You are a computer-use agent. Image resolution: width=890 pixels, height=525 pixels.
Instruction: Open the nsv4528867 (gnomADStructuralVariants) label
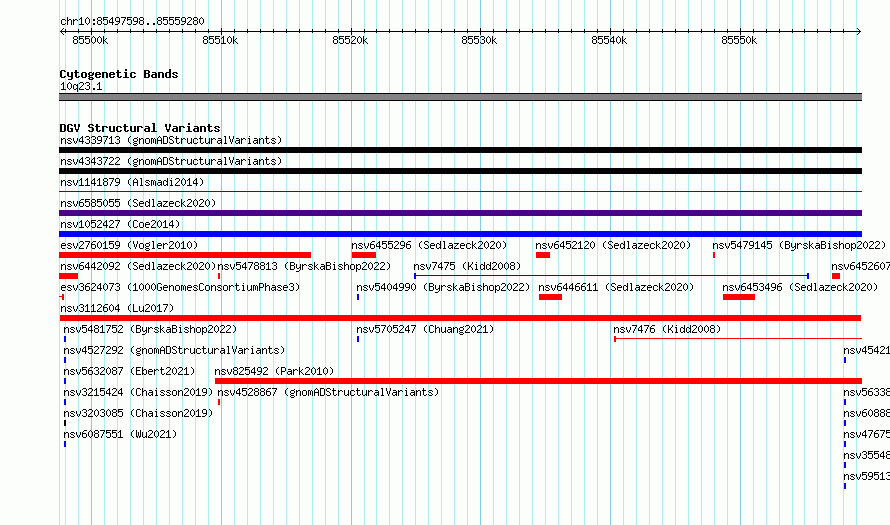click(328, 392)
